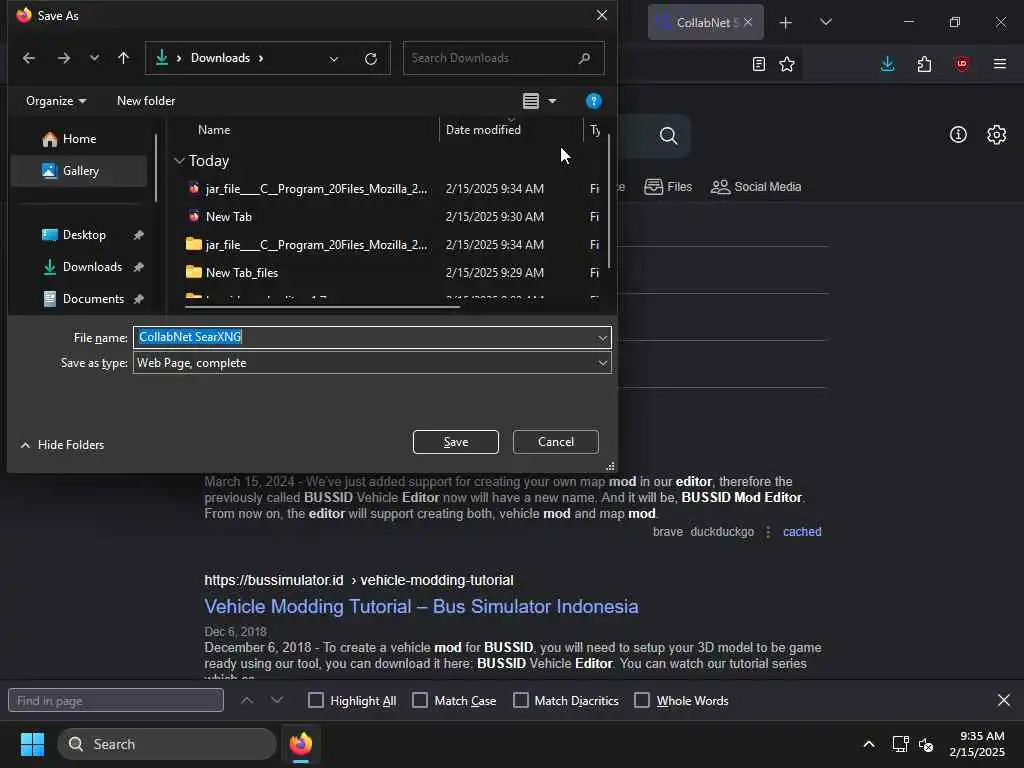Open the cached result link
Screen dimensions: 1024x768
pos(802,532)
